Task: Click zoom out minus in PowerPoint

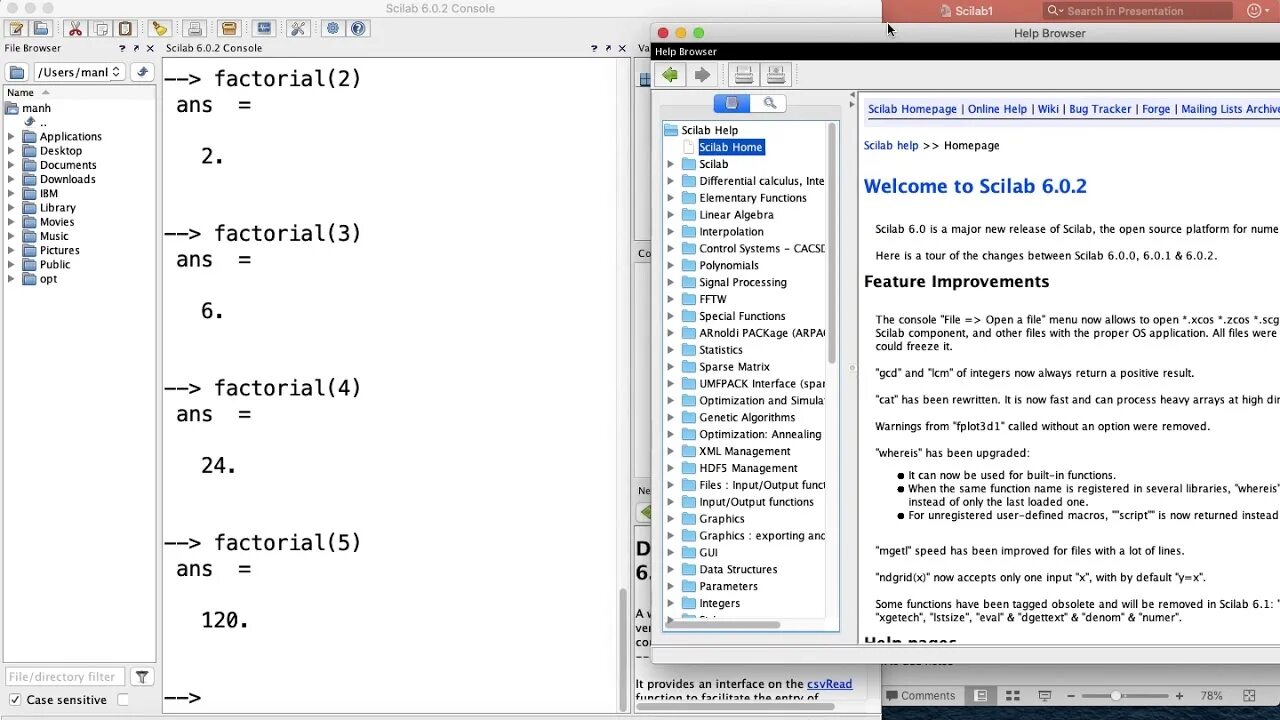Action: (x=1072, y=696)
